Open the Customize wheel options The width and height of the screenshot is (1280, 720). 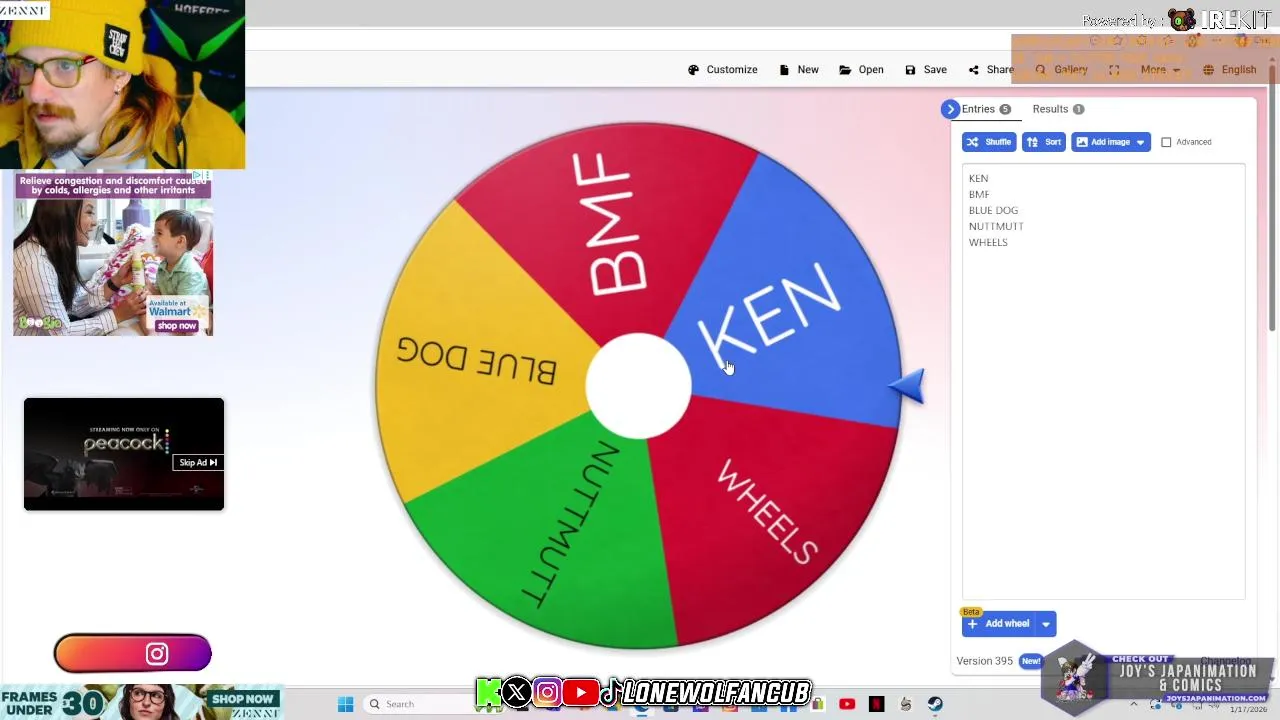point(722,70)
